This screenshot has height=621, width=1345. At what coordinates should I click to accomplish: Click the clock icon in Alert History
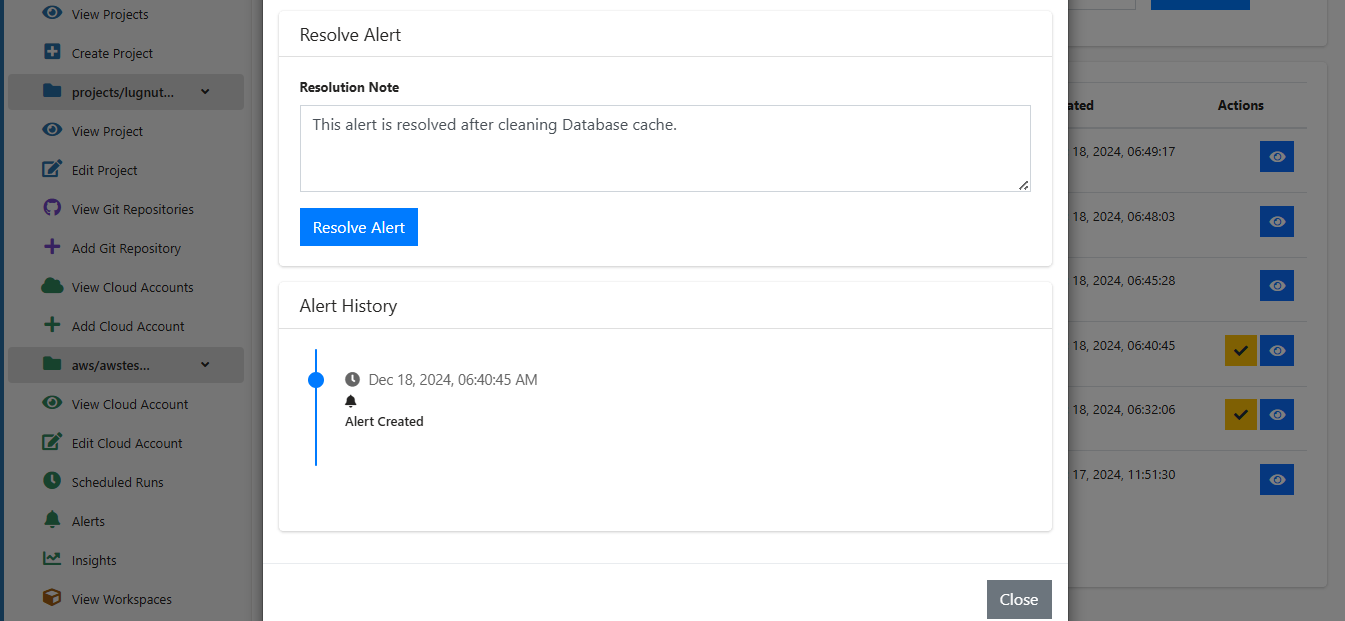352,380
